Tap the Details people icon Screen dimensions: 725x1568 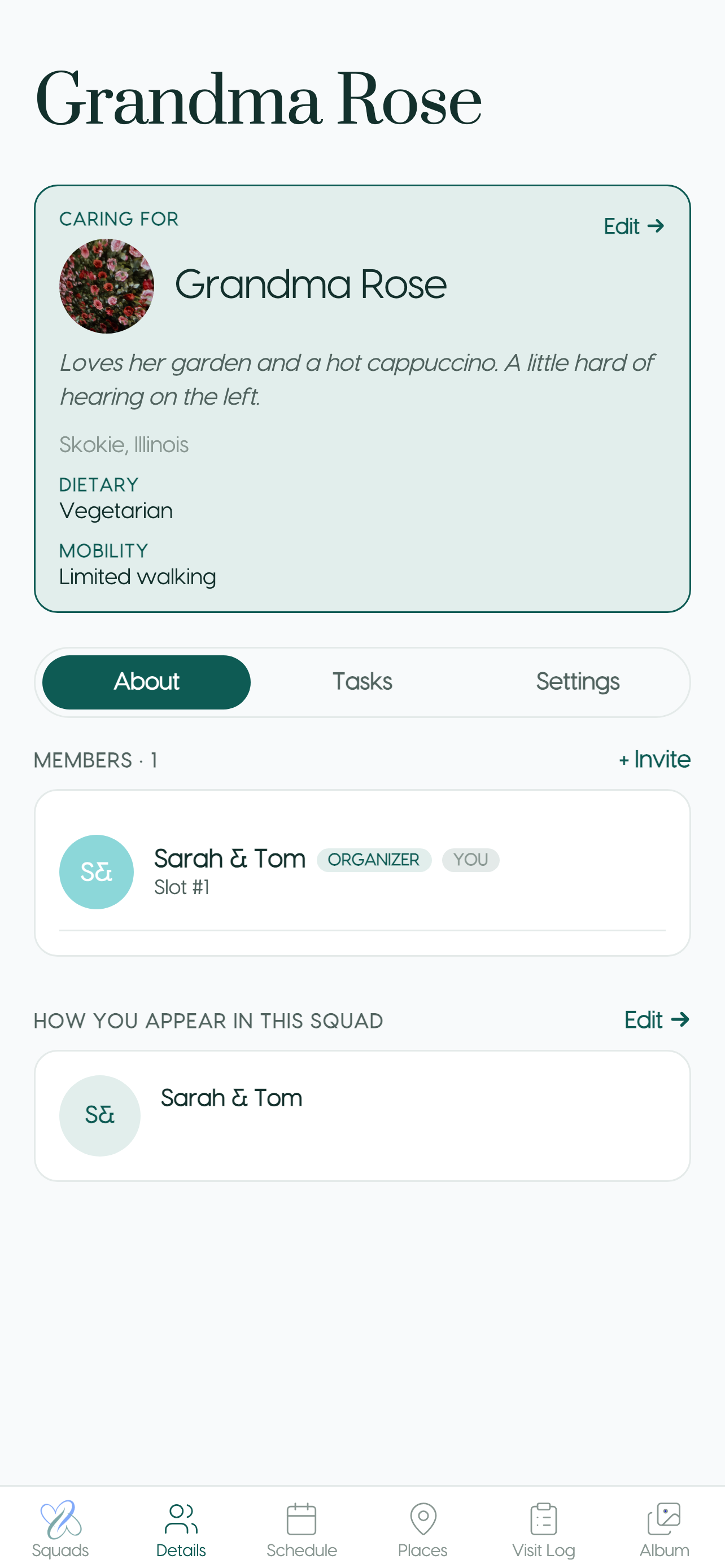pos(181,1519)
